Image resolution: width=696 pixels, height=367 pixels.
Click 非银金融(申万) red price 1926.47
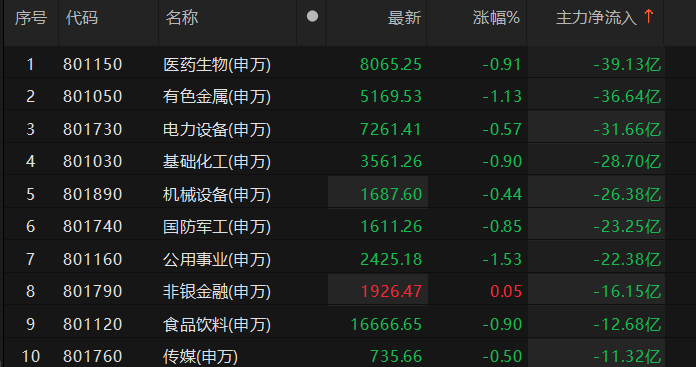(391, 291)
